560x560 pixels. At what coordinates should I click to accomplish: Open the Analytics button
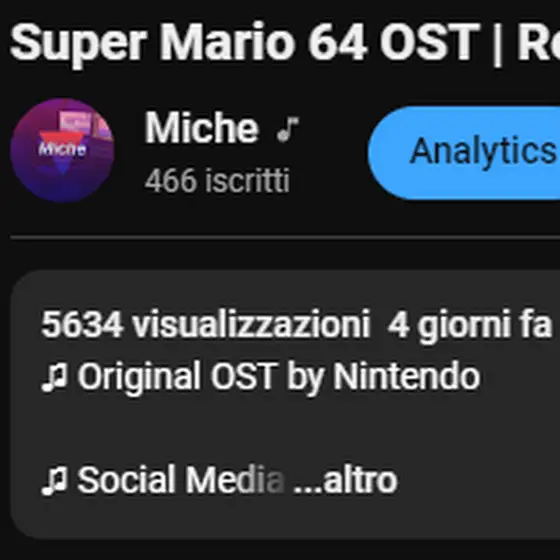coord(464,152)
